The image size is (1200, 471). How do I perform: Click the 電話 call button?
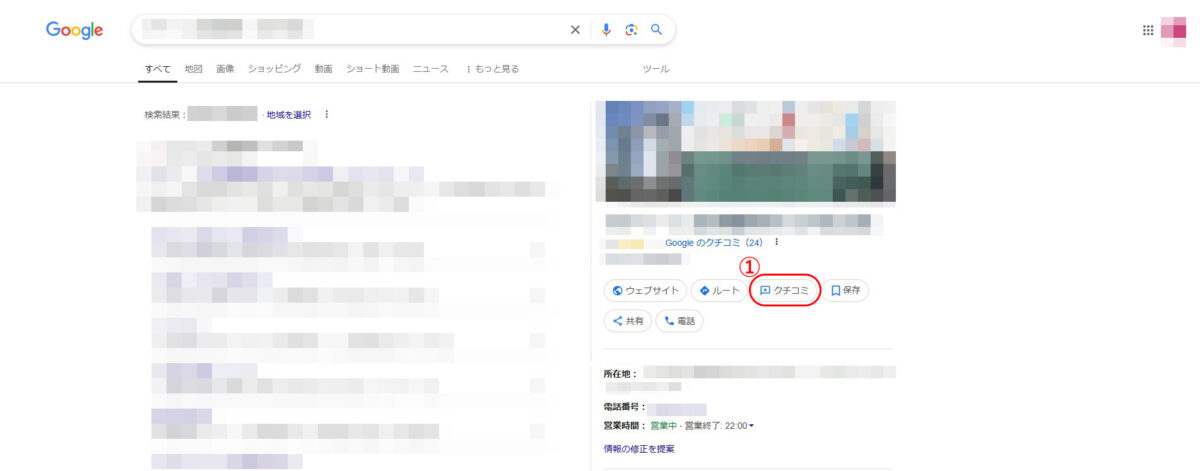679,321
